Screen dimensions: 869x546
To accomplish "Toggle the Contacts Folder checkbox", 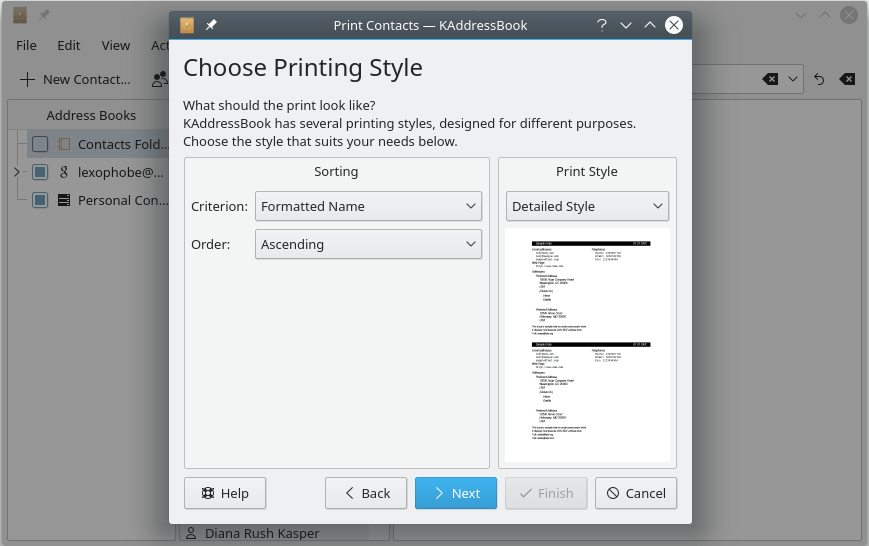I will (40, 144).
